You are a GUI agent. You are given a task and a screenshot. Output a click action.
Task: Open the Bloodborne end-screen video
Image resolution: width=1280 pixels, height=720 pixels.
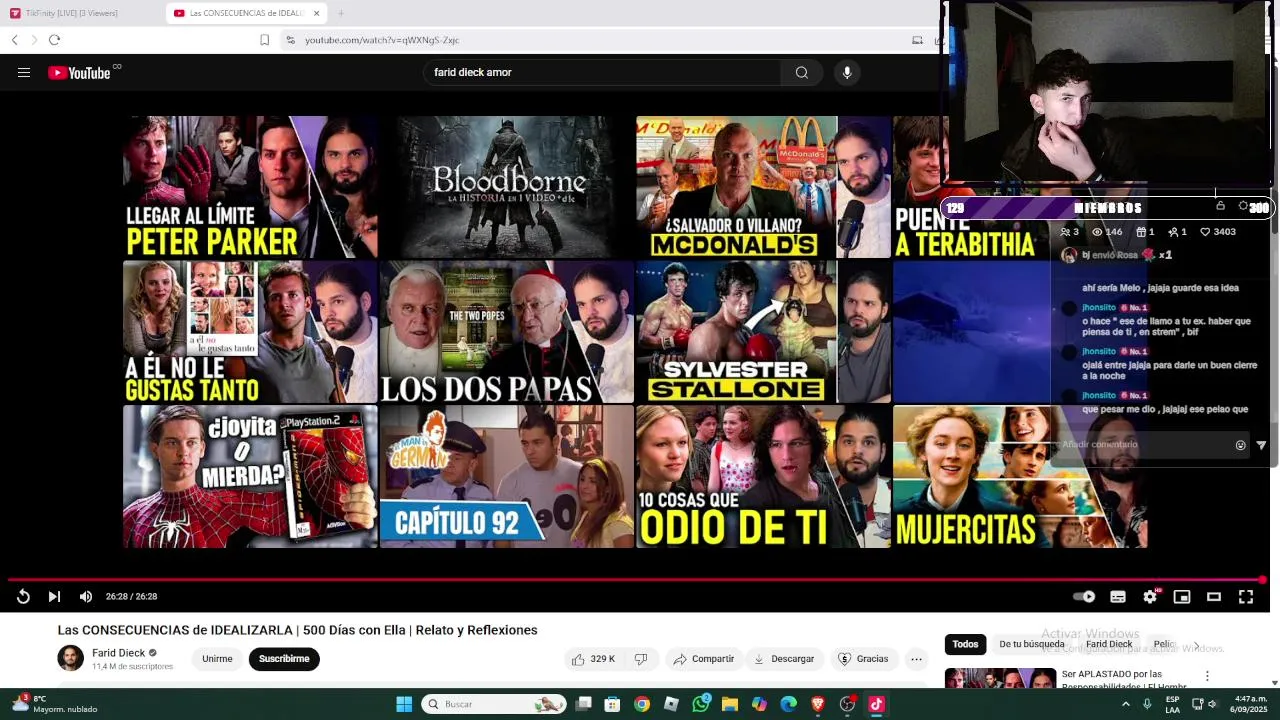[x=506, y=187]
